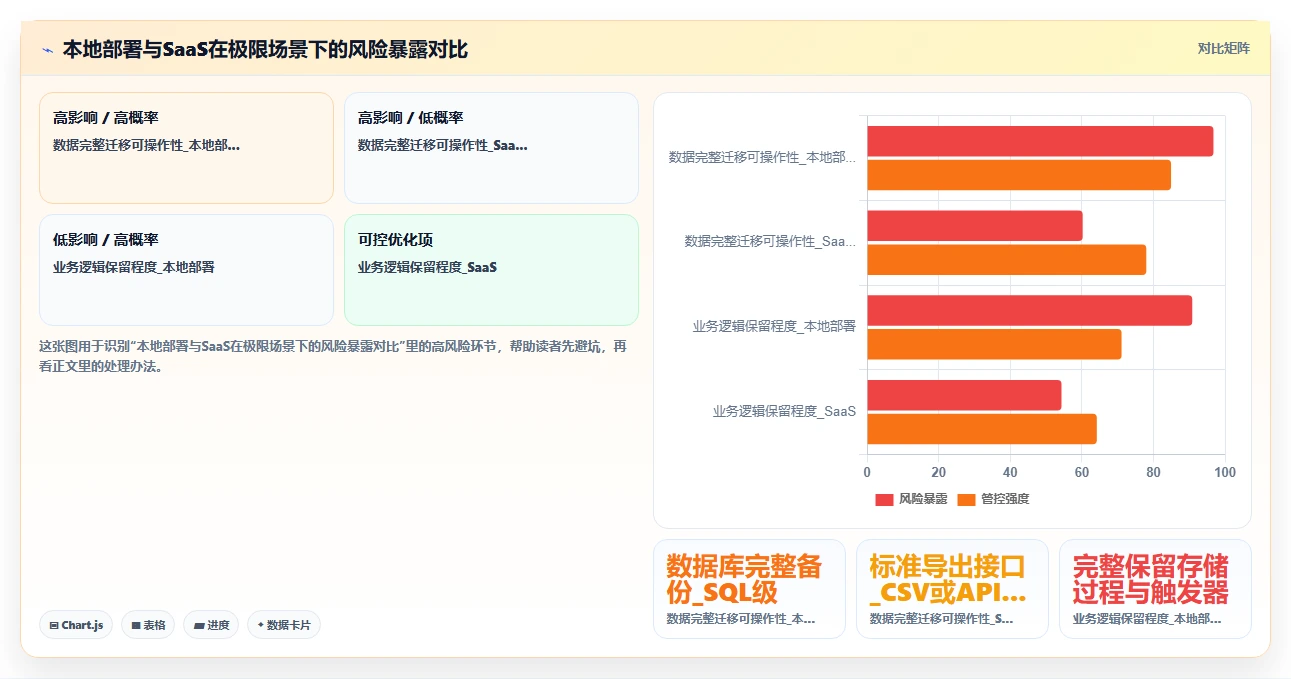Click orange bar of 数据完整迁移可操作性_本地部署 row

[1019, 175]
